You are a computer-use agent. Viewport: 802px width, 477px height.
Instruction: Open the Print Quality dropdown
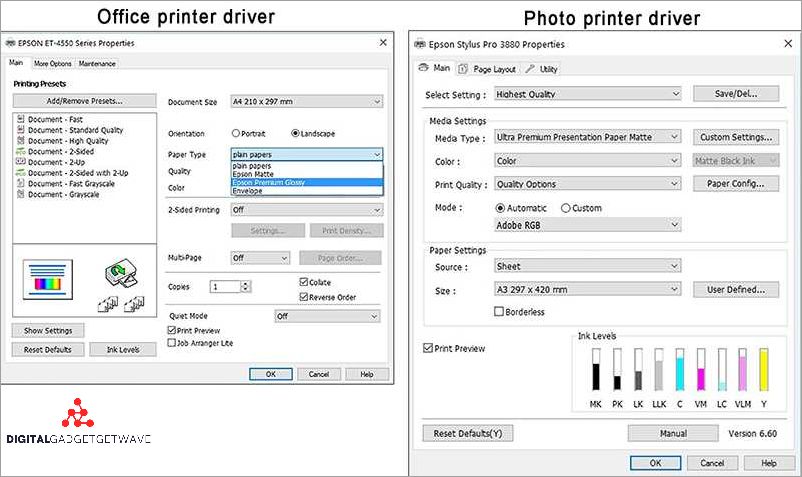coord(588,184)
